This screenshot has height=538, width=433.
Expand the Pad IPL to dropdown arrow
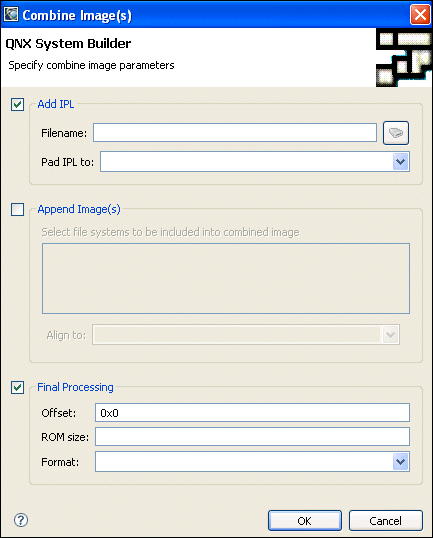400,162
